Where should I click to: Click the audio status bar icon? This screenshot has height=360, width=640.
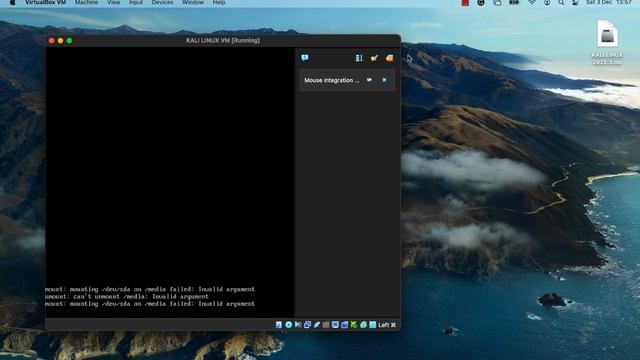pyautogui.click(x=298, y=324)
